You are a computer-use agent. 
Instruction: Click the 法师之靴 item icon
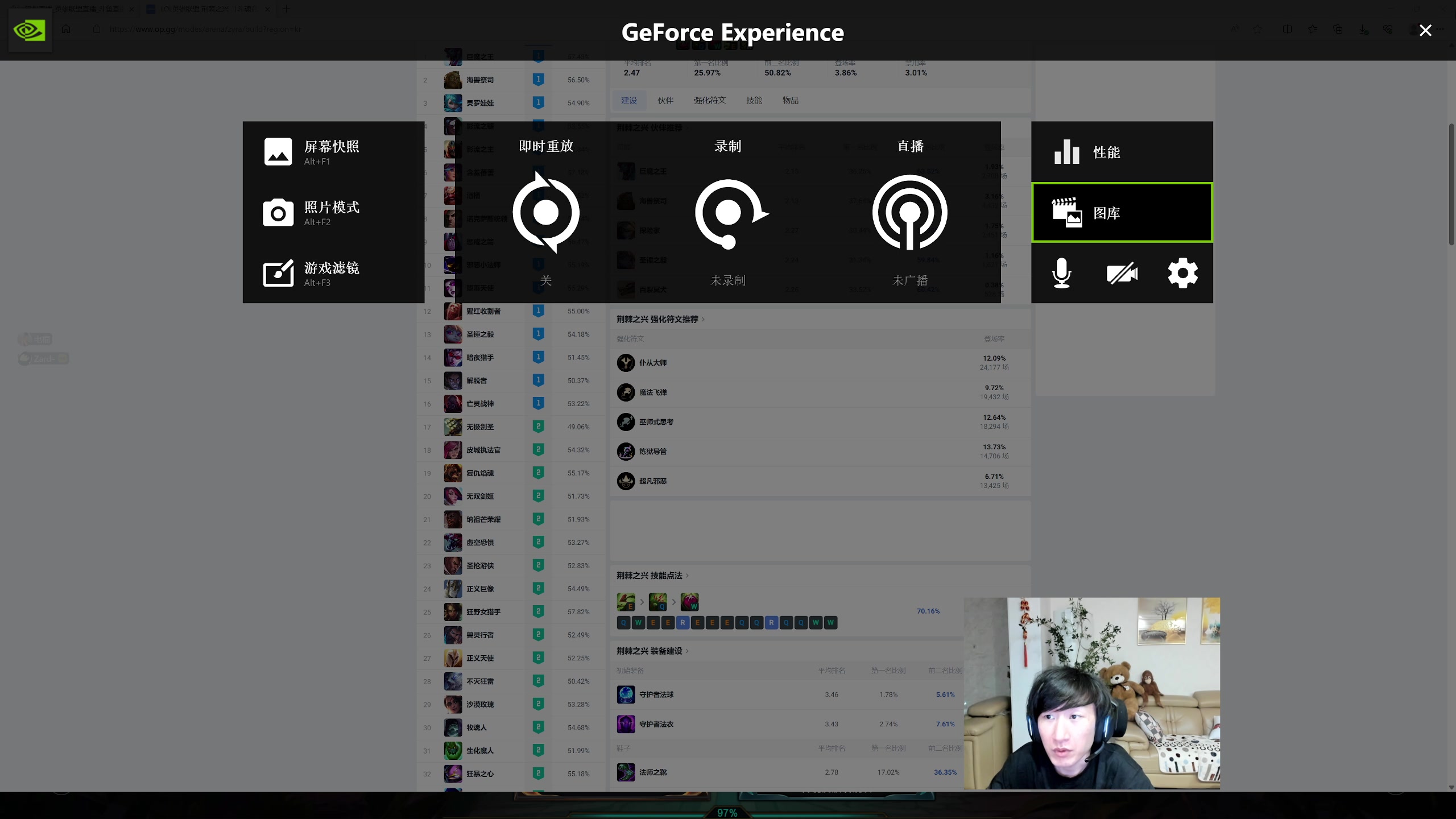point(626,772)
